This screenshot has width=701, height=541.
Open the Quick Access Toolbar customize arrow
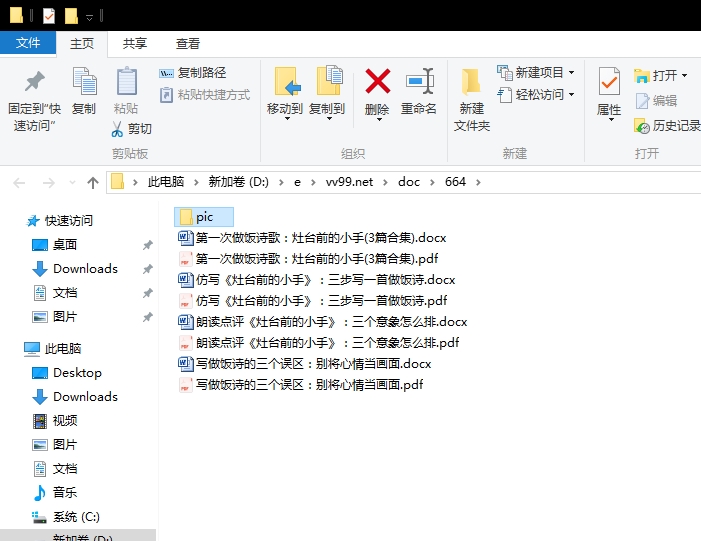point(89,17)
